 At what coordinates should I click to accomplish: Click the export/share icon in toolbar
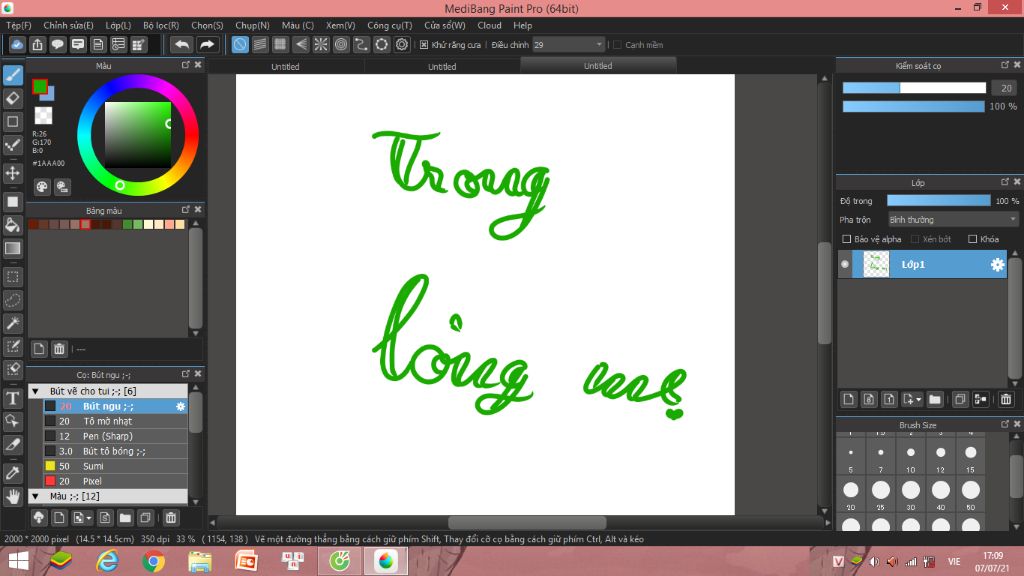(x=37, y=44)
